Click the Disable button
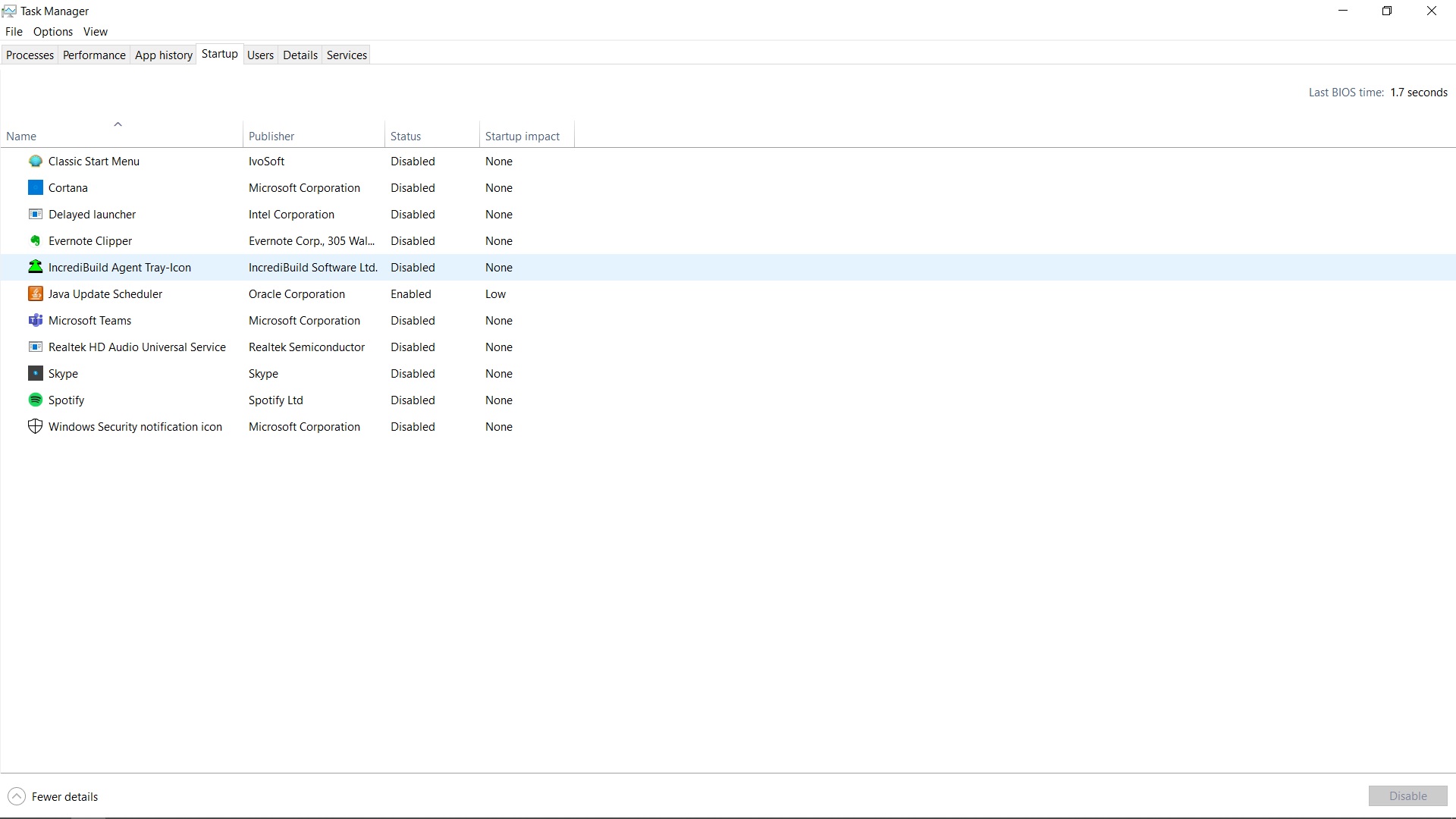This screenshot has height=819, width=1456. (1407, 795)
